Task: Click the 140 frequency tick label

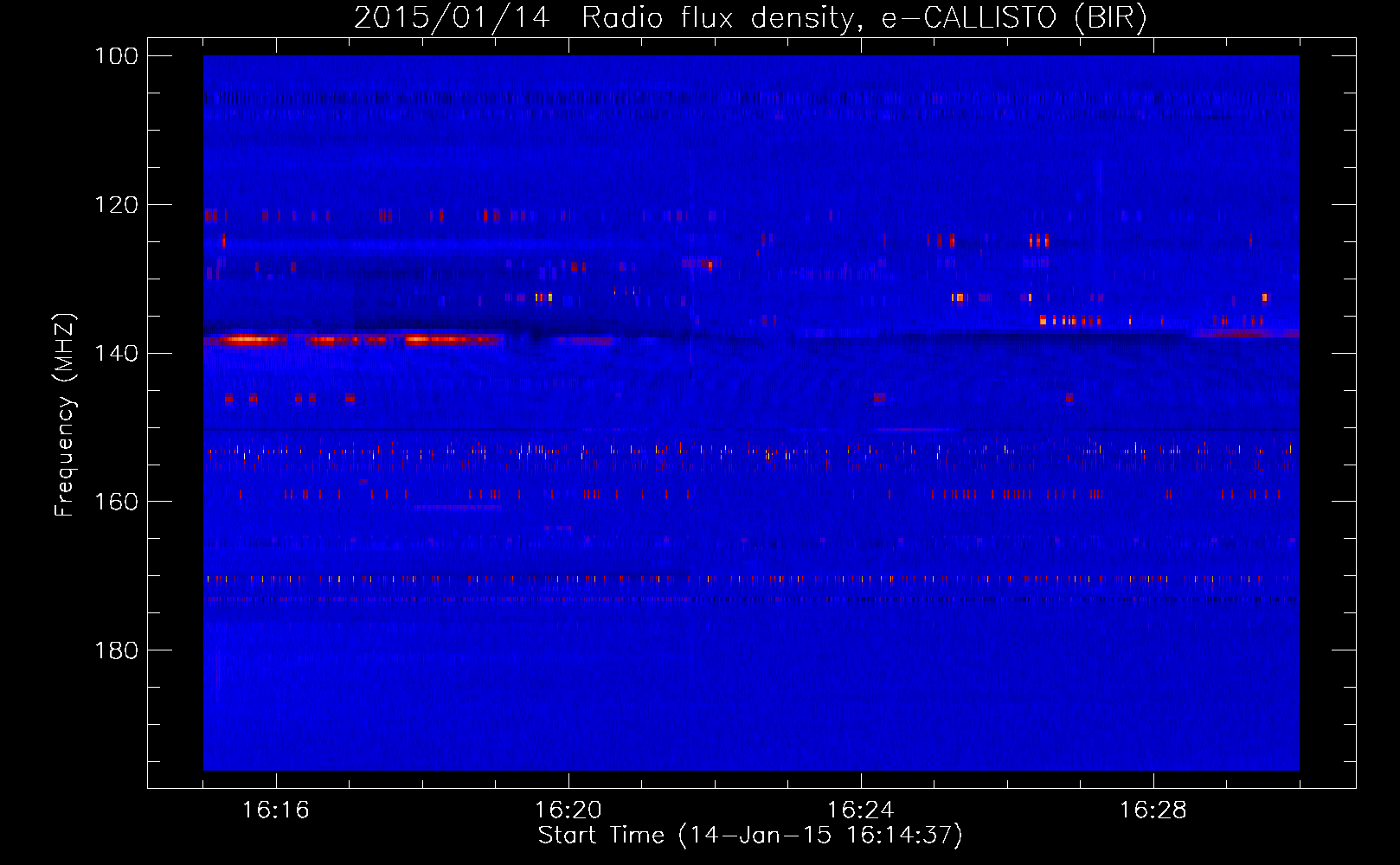Action: pyautogui.click(x=117, y=354)
